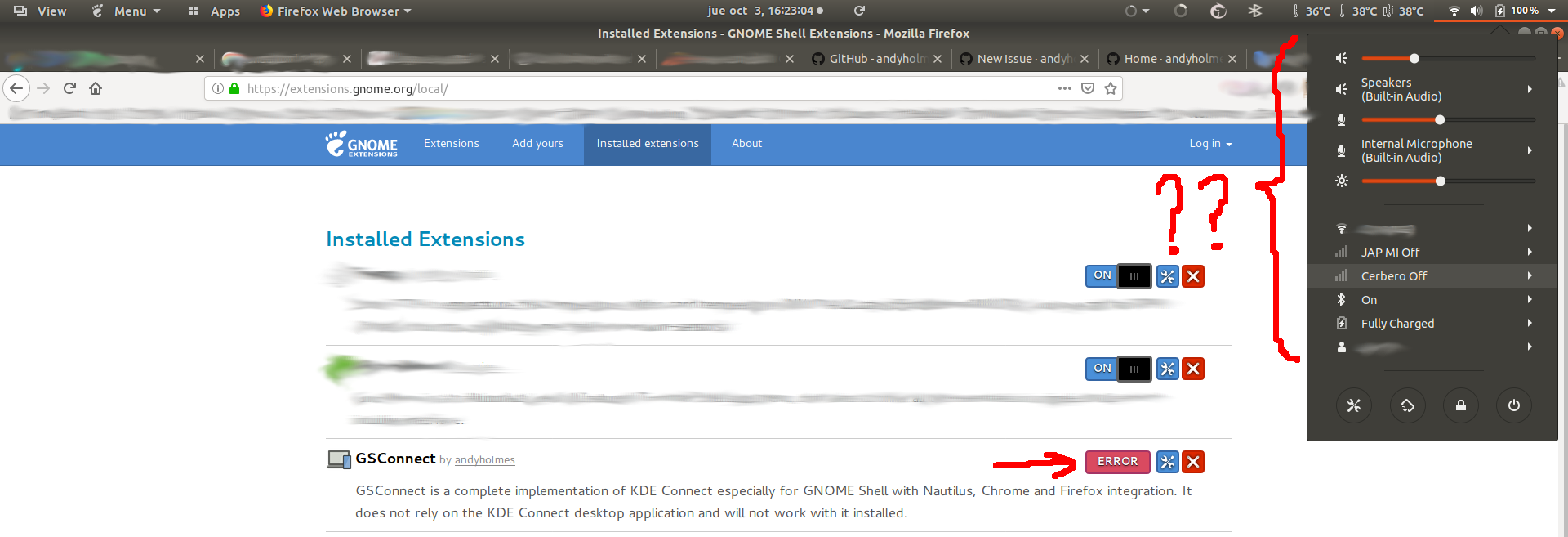This screenshot has width=1568, height=537.
Task: Open the clock and calendar in top bar
Action: click(x=765, y=11)
